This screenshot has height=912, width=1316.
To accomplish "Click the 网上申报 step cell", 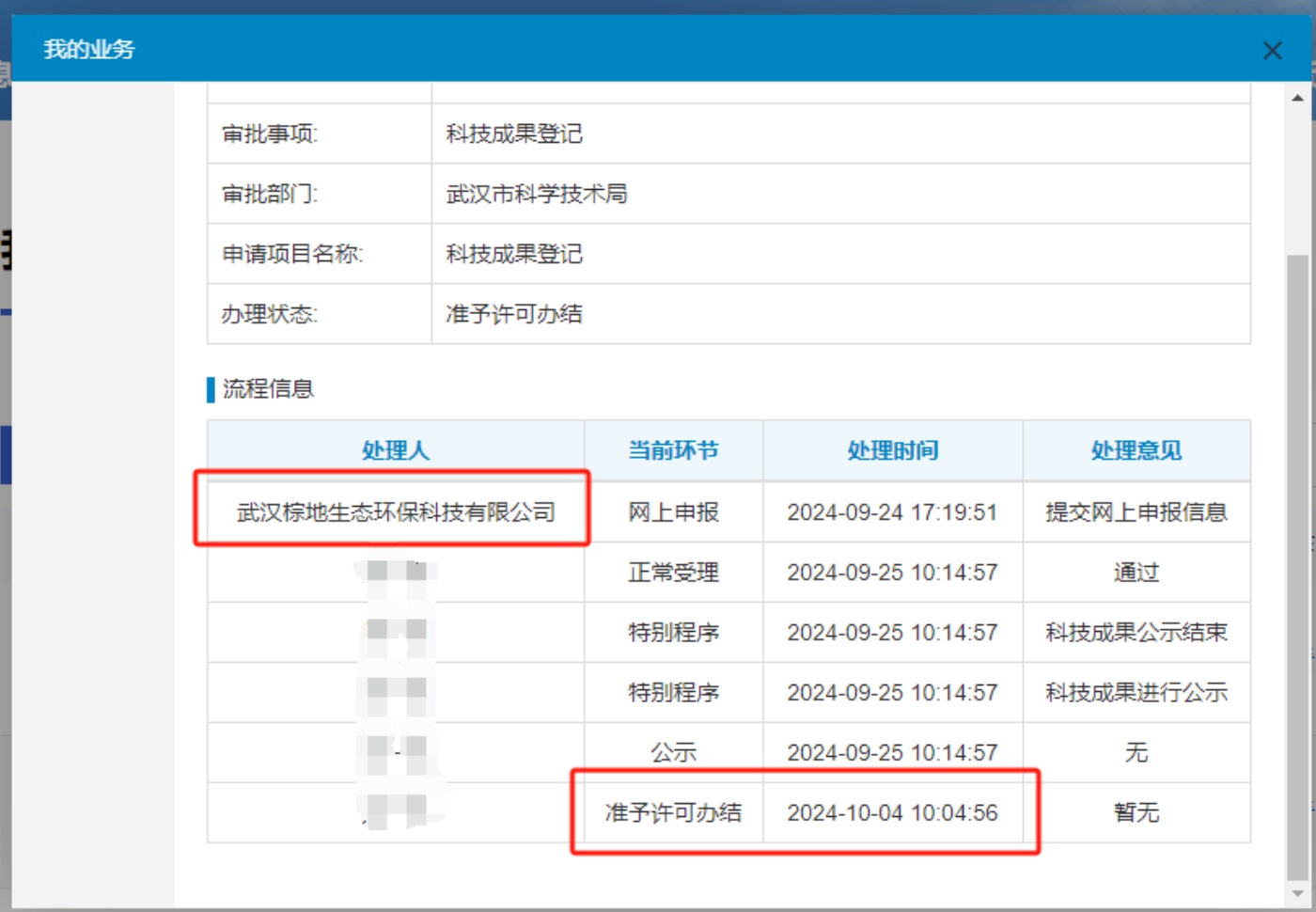I will [673, 512].
